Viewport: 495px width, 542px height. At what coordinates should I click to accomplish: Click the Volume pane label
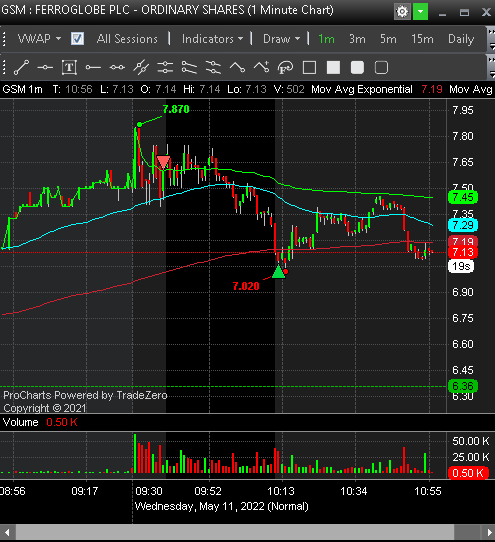[21, 422]
